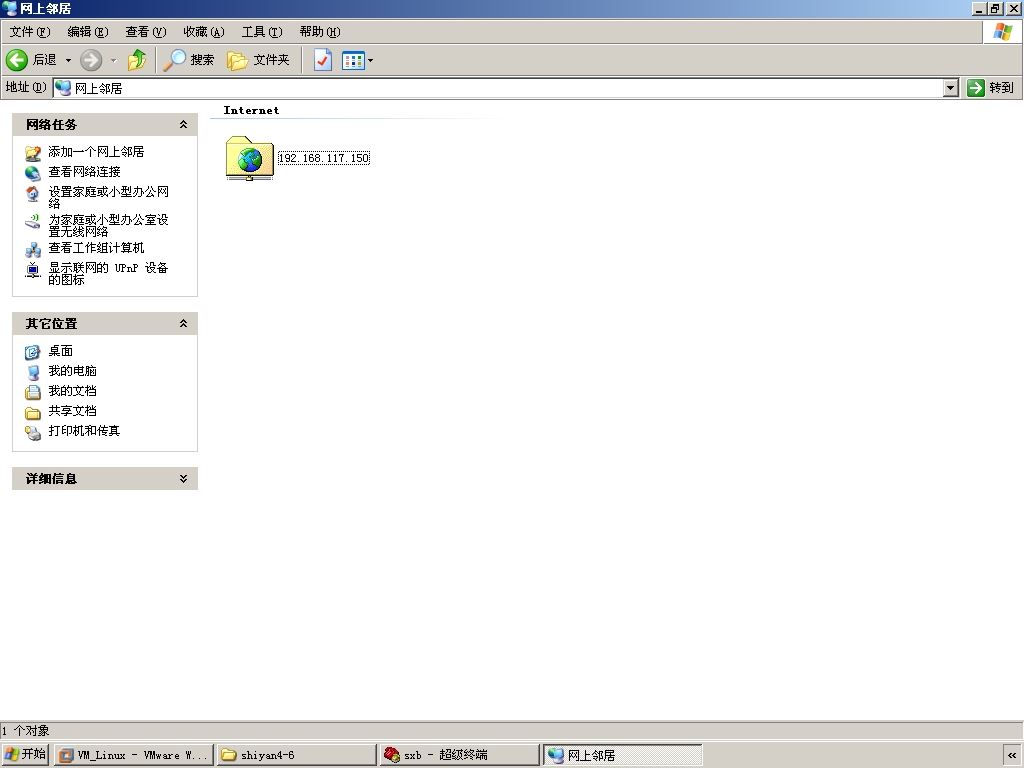Collapse the 其它位置 panel chevron
The height and width of the screenshot is (768, 1024).
click(184, 323)
